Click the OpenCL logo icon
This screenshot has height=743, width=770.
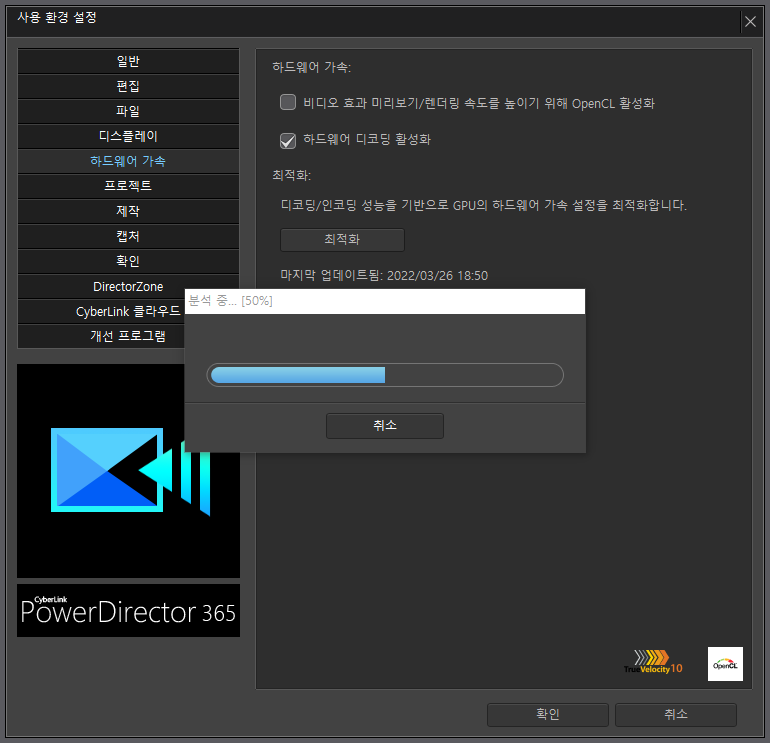click(x=725, y=664)
